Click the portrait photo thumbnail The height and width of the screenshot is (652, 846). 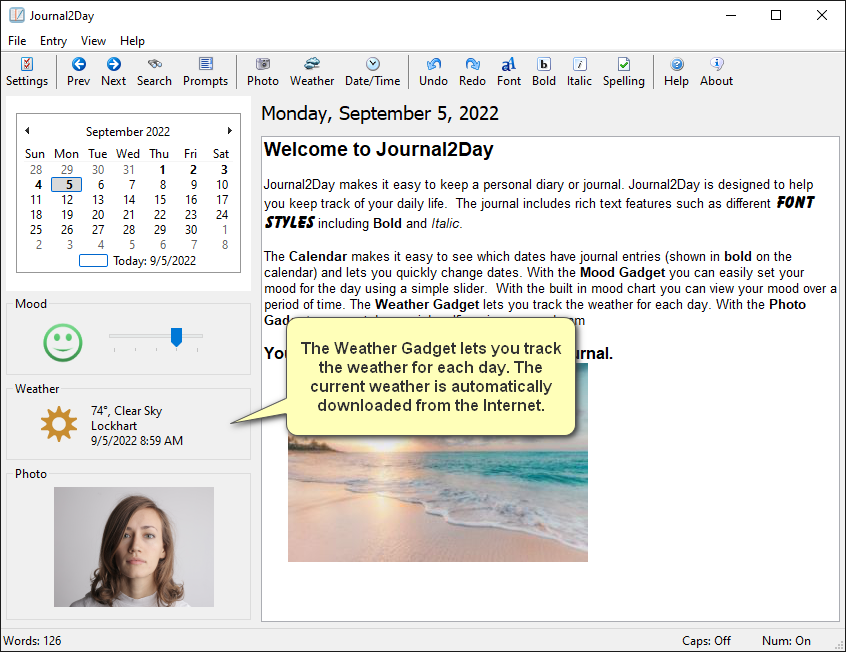(134, 547)
